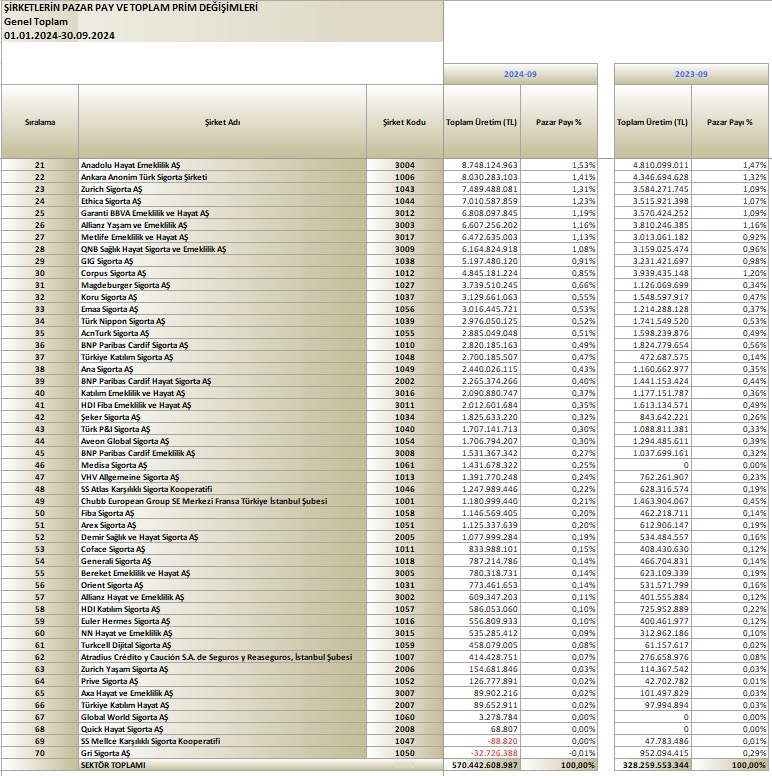772x776 pixels.
Task: Select the Emaa Sigorta AŞ cell
Action: coord(222,309)
